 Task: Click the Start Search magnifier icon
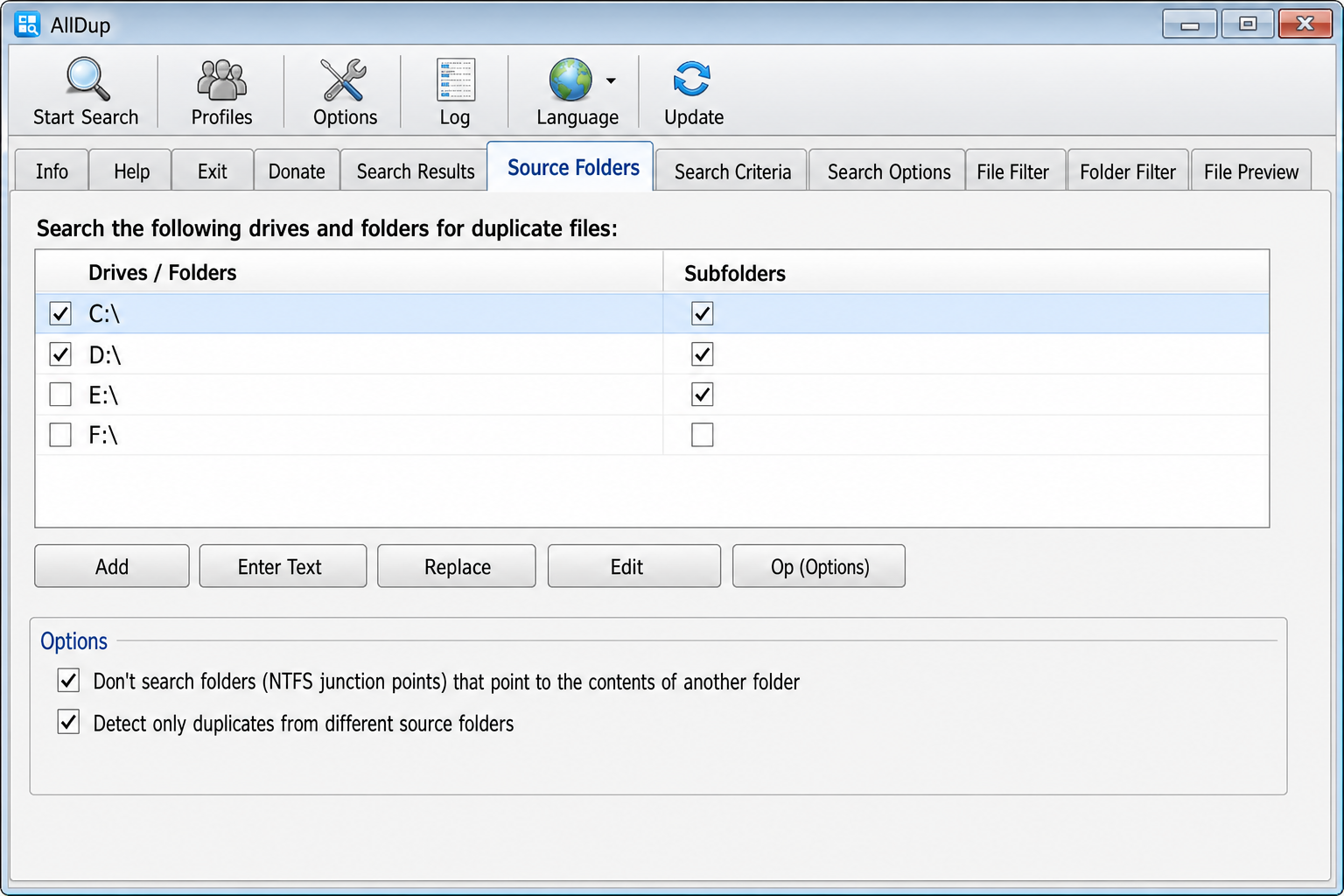[87, 80]
